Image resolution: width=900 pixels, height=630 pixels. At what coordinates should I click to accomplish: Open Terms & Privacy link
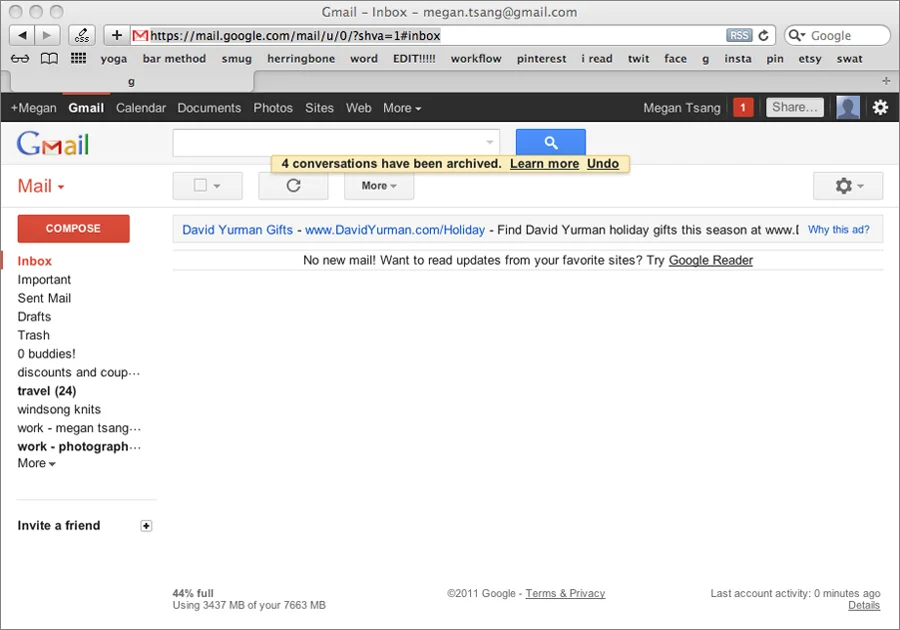tap(565, 593)
